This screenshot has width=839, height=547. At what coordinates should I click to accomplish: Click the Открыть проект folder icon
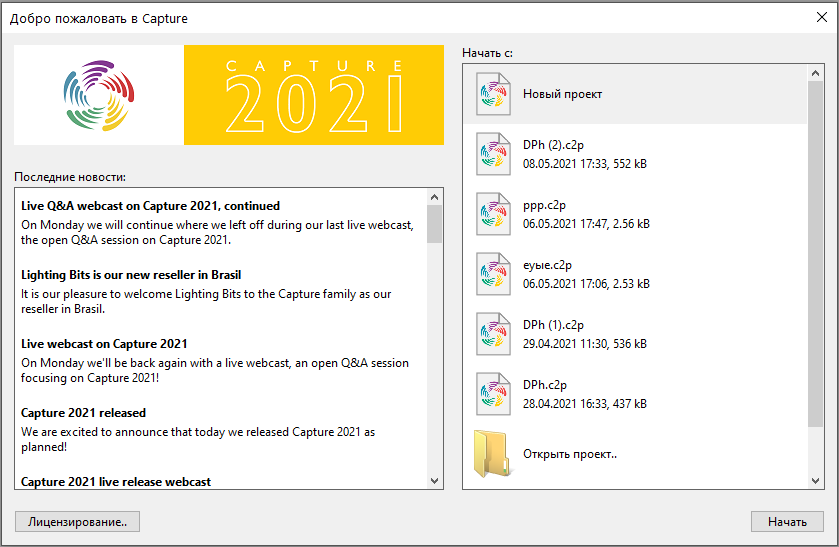pyautogui.click(x=492, y=454)
